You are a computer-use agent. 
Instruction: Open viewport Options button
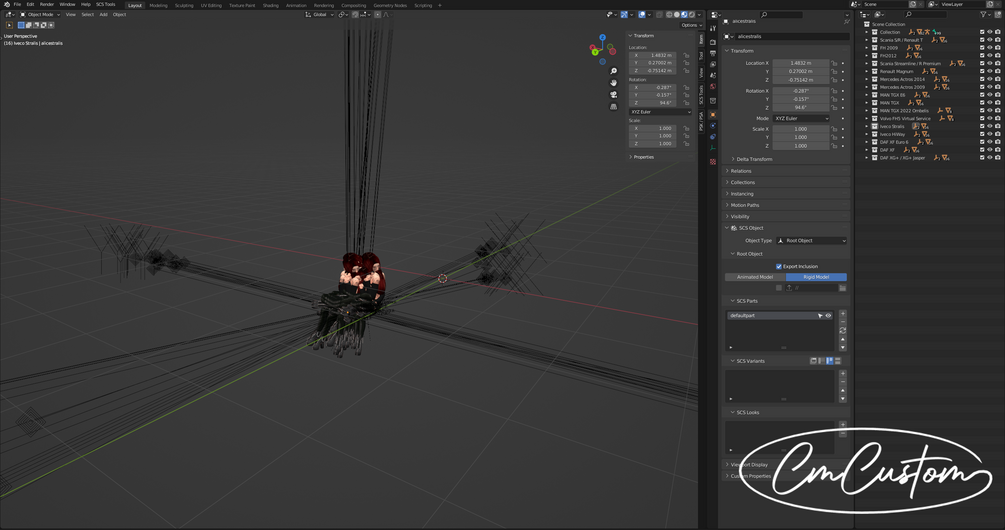point(691,25)
